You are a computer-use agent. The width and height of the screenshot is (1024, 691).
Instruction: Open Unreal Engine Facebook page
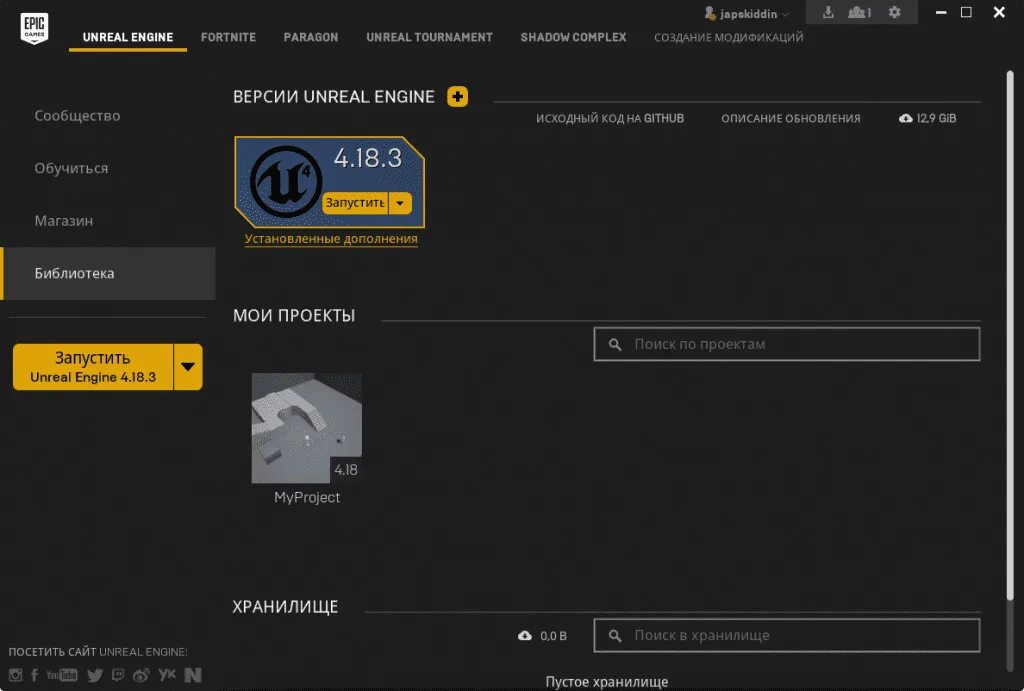[34, 675]
